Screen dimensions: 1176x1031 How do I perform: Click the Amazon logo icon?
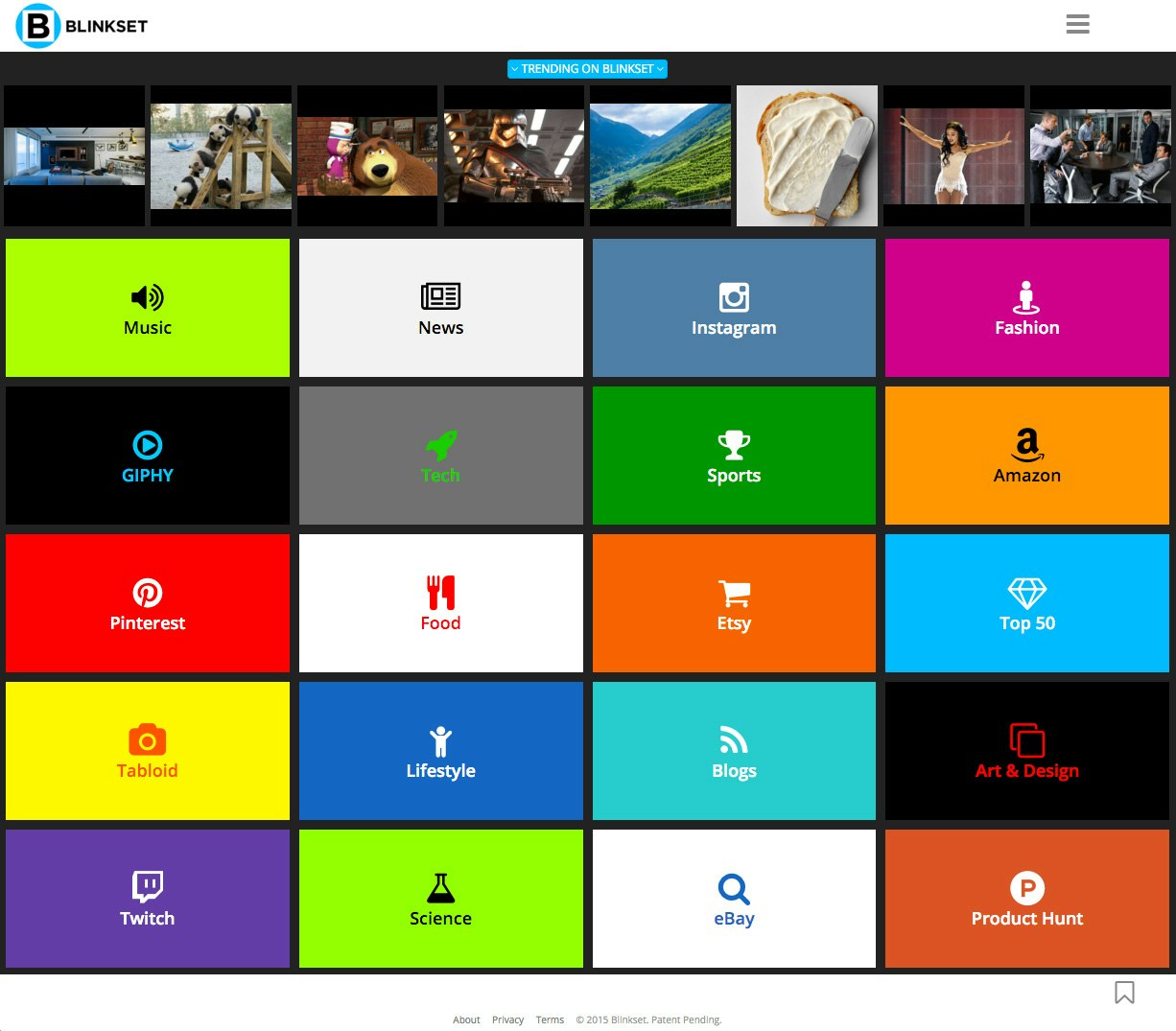(x=1026, y=445)
